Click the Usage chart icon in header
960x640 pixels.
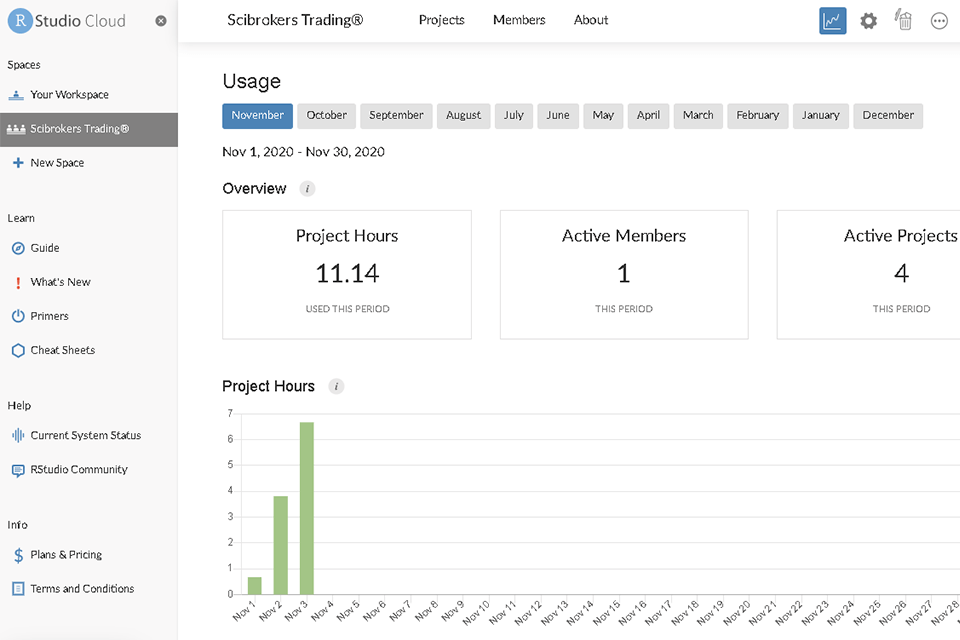[833, 21]
